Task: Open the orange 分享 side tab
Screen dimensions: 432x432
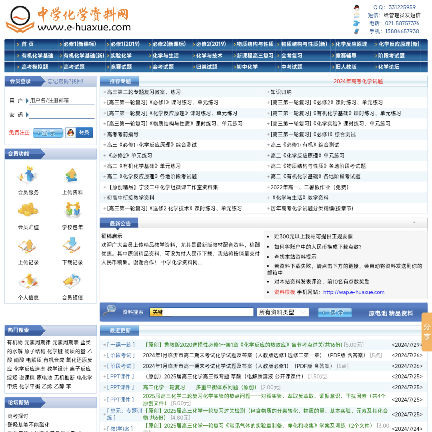Action: 427,332
